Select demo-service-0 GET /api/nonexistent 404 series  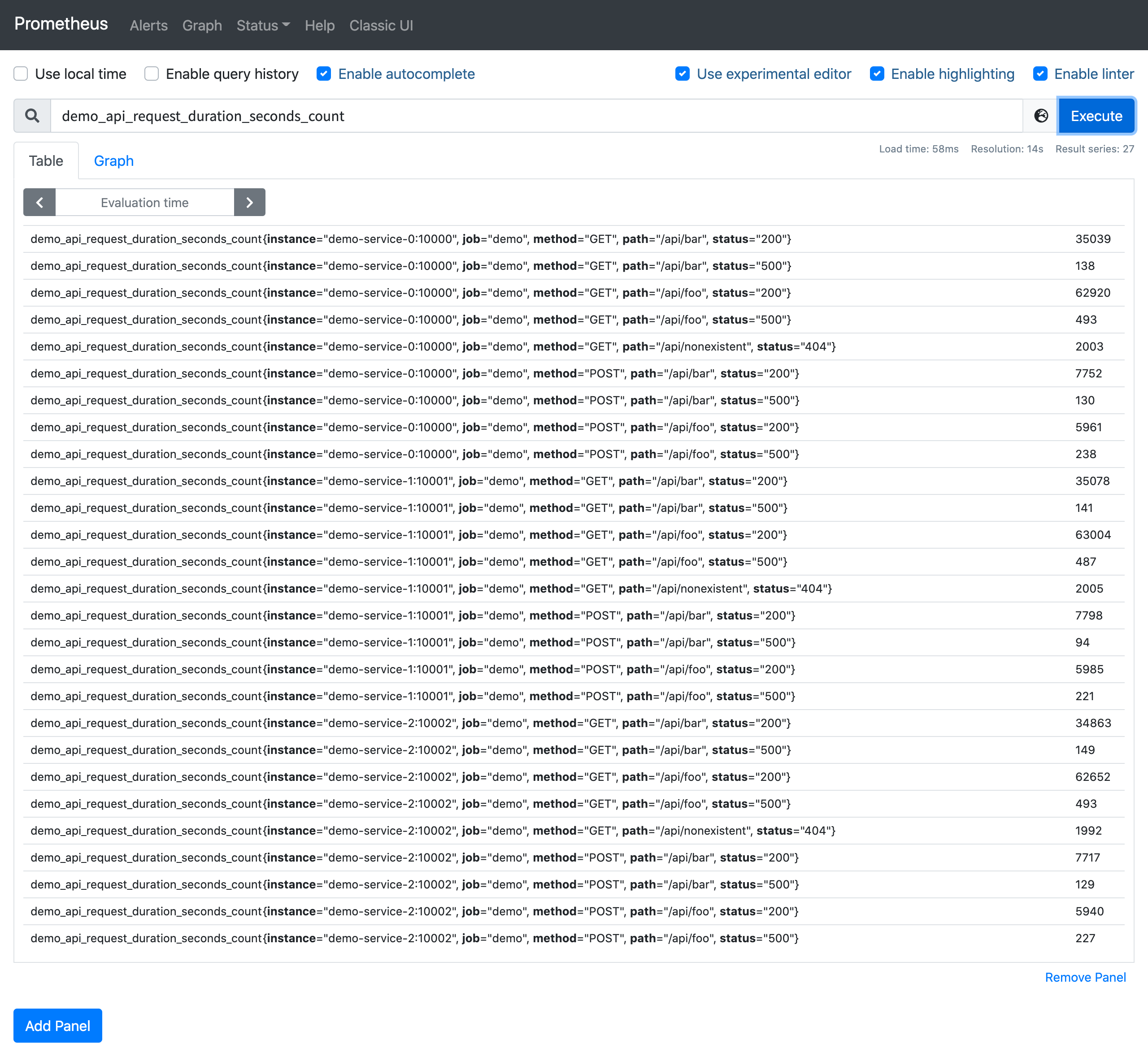[574, 347]
